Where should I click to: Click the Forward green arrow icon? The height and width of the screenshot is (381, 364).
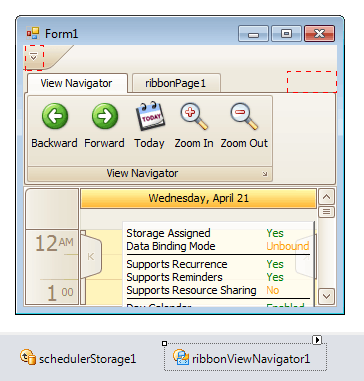coord(105,116)
